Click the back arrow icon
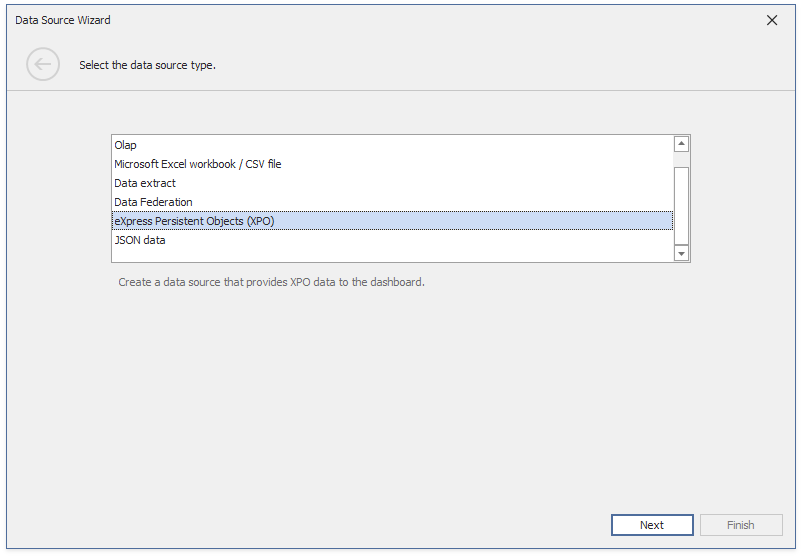This screenshot has height=557, width=802. (x=43, y=64)
